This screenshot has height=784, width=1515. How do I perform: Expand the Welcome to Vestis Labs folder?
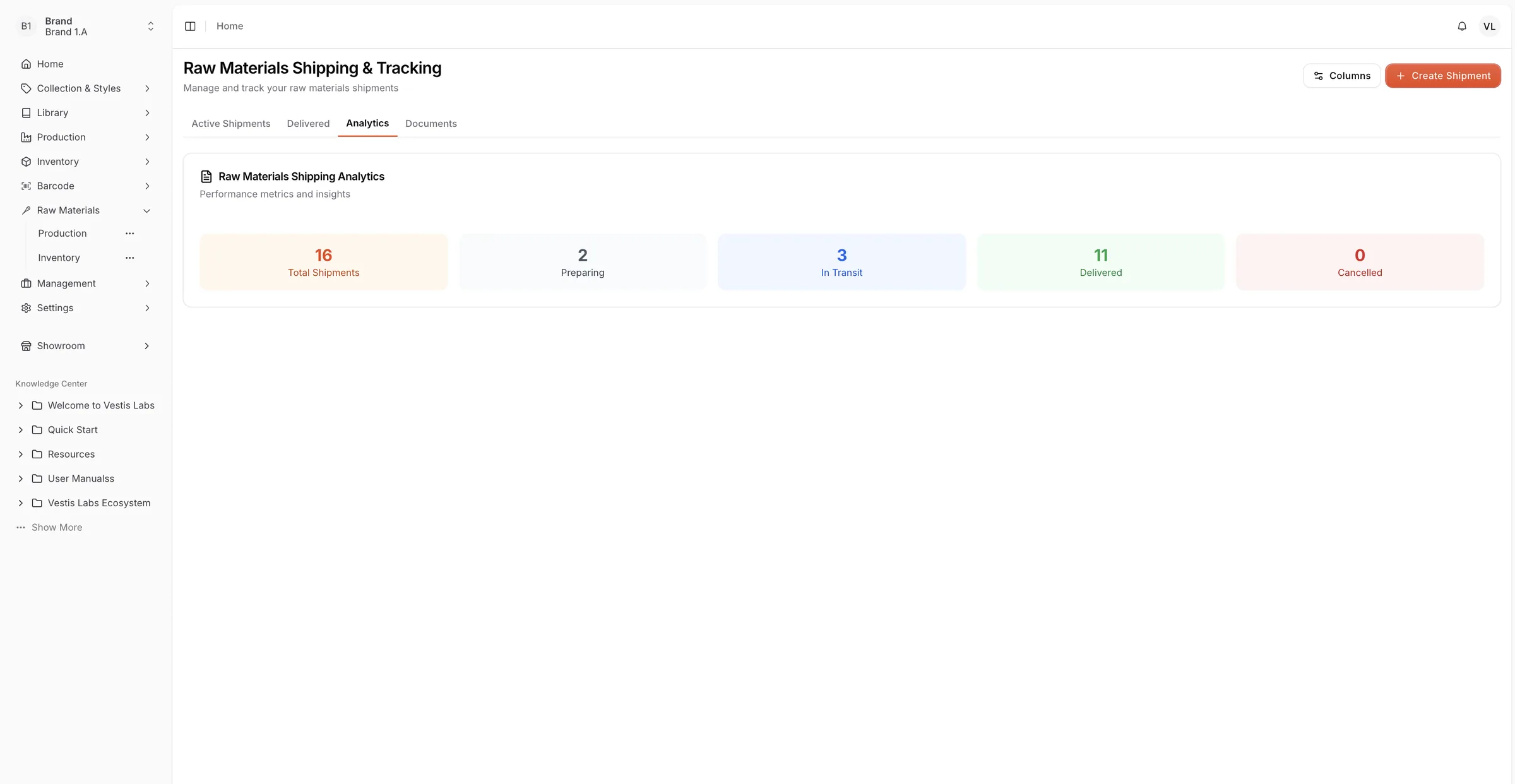click(x=20, y=405)
